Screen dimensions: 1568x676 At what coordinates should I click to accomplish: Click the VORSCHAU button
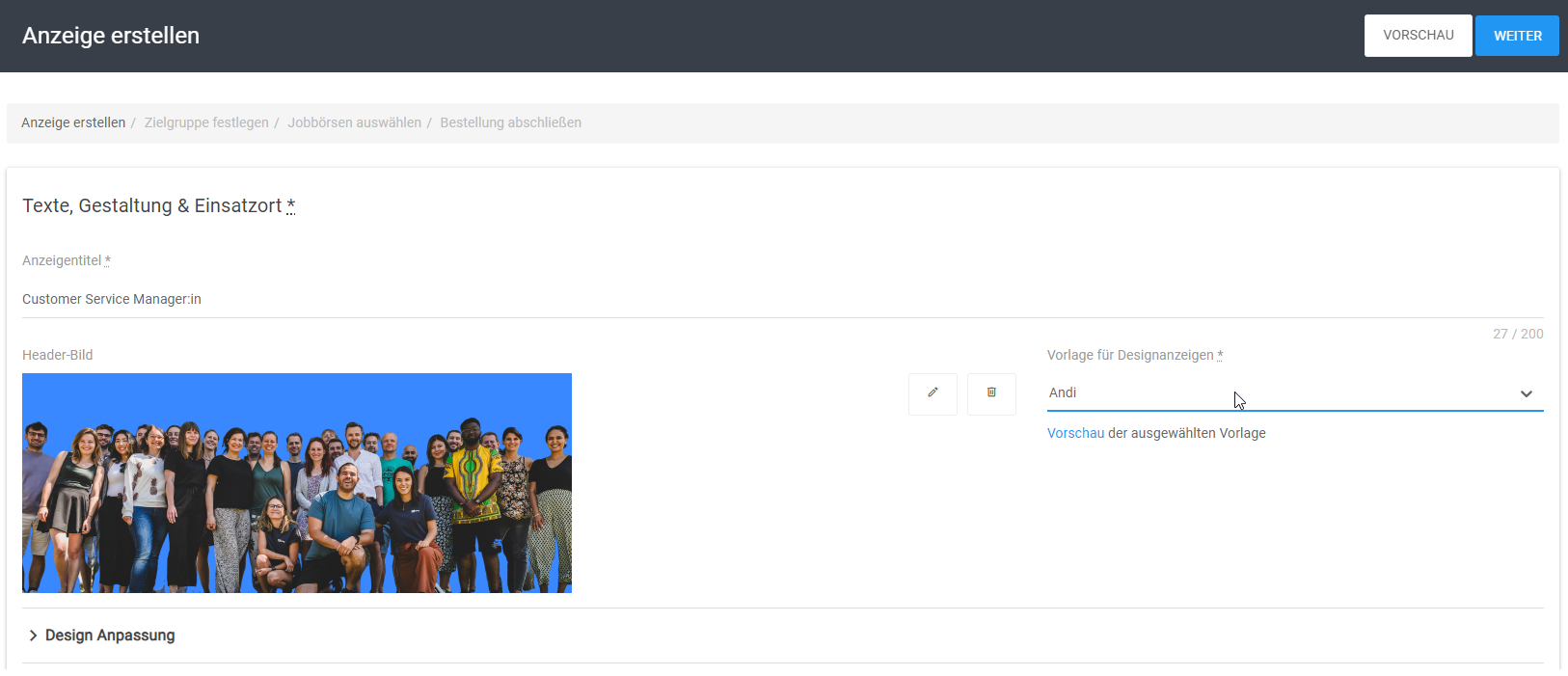tap(1418, 36)
